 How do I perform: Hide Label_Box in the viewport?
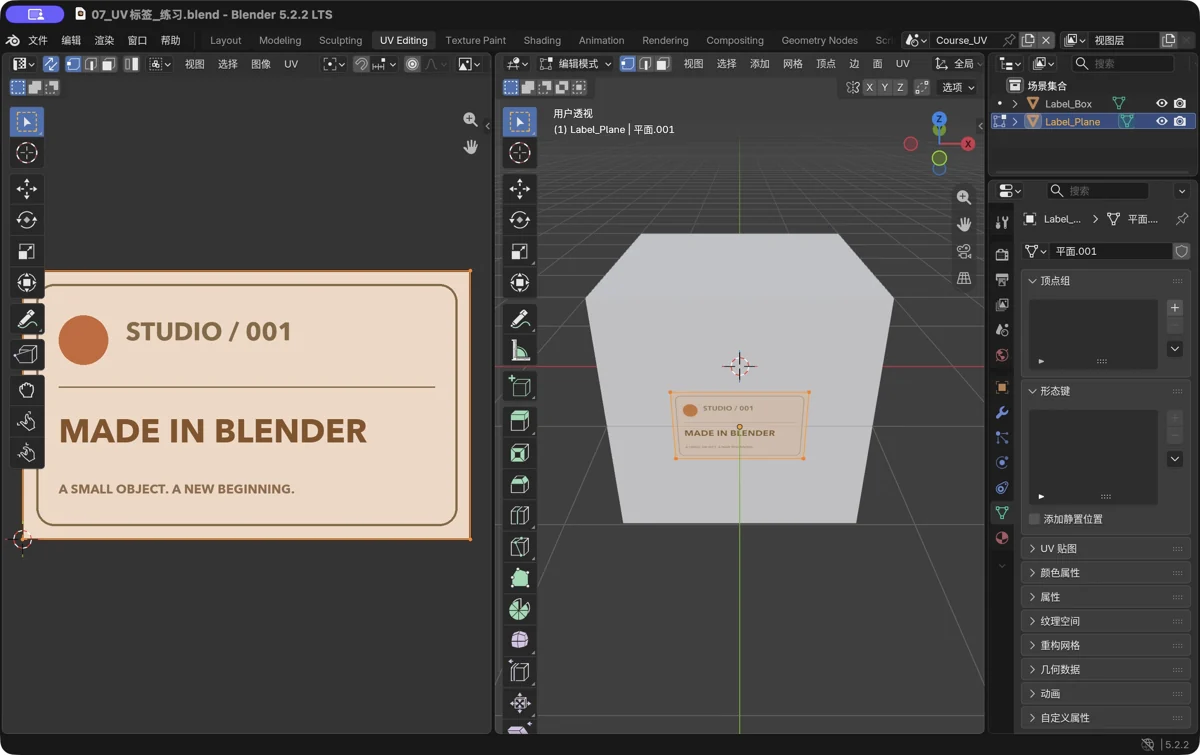pyautogui.click(x=1162, y=104)
